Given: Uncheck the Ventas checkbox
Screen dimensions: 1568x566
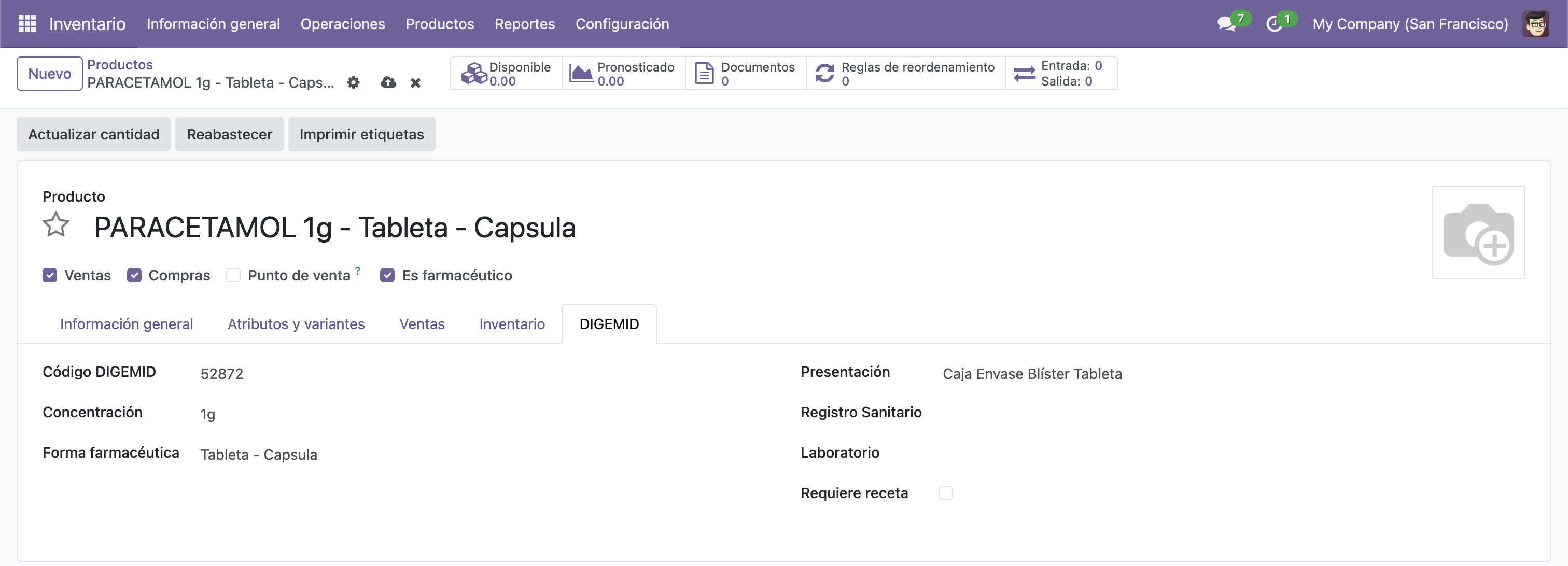Looking at the screenshot, I should (x=50, y=276).
